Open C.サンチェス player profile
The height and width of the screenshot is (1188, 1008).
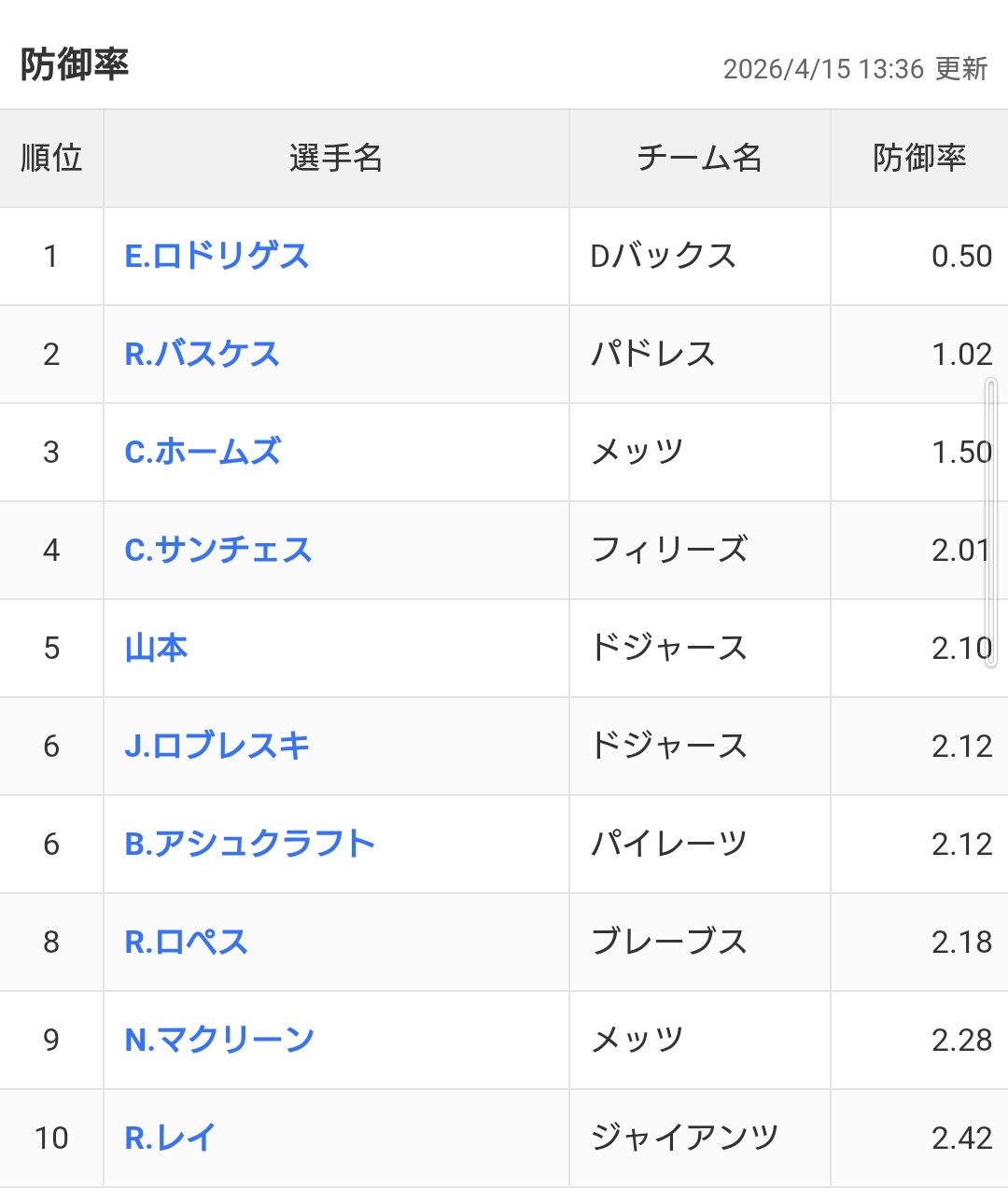pyautogui.click(x=218, y=550)
